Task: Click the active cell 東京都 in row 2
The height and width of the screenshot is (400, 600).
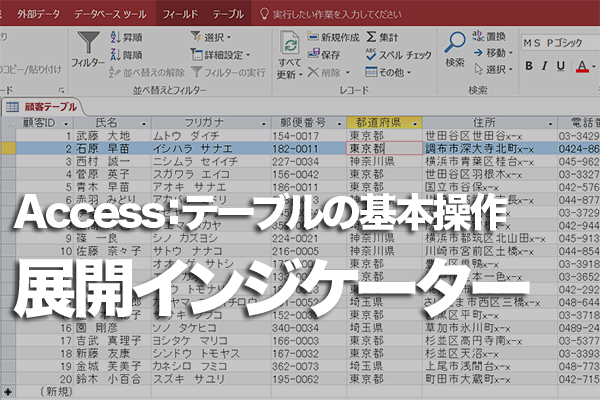Action: [x=385, y=149]
